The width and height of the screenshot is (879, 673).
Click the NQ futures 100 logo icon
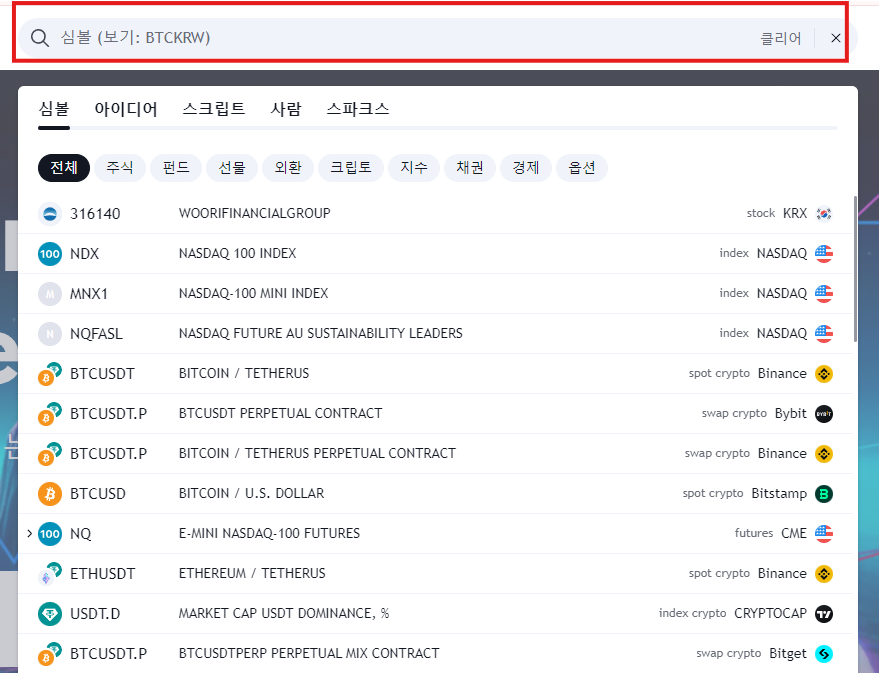point(50,534)
